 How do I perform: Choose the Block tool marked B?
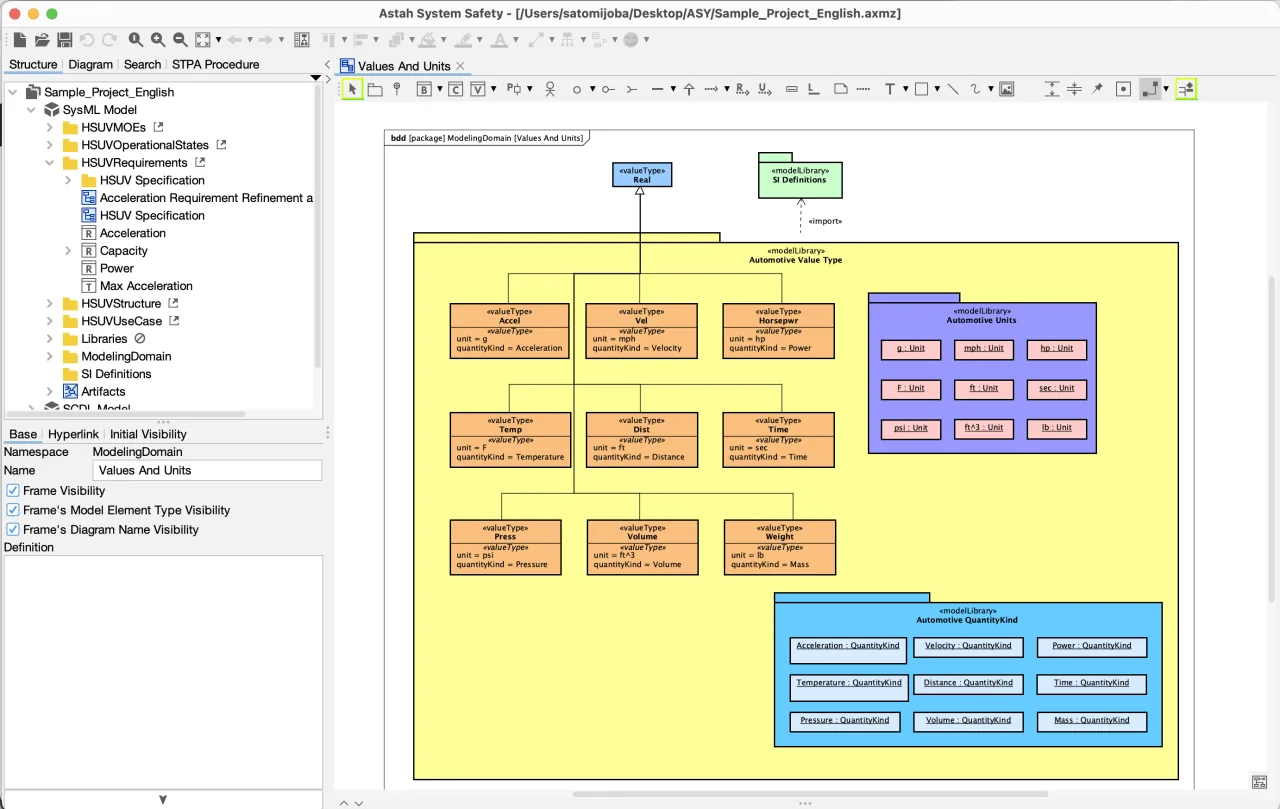(424, 89)
